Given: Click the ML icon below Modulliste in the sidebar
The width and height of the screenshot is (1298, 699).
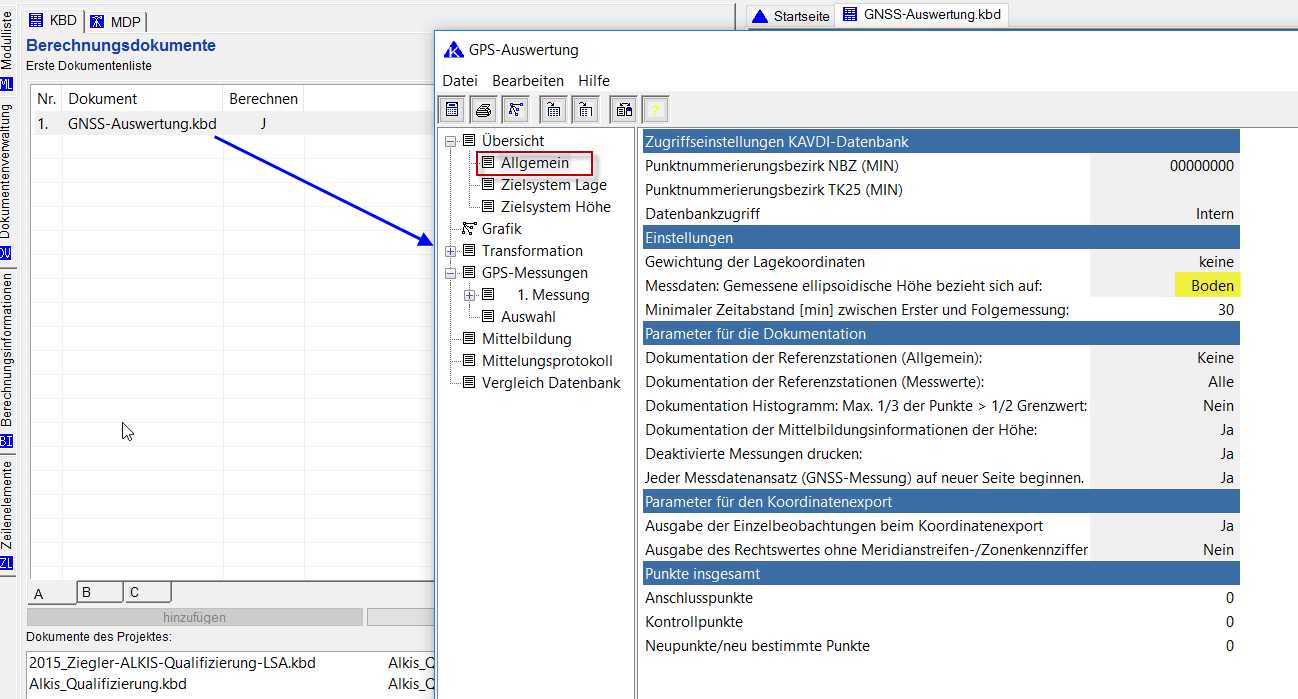Looking at the screenshot, I should pyautogui.click(x=7, y=84).
